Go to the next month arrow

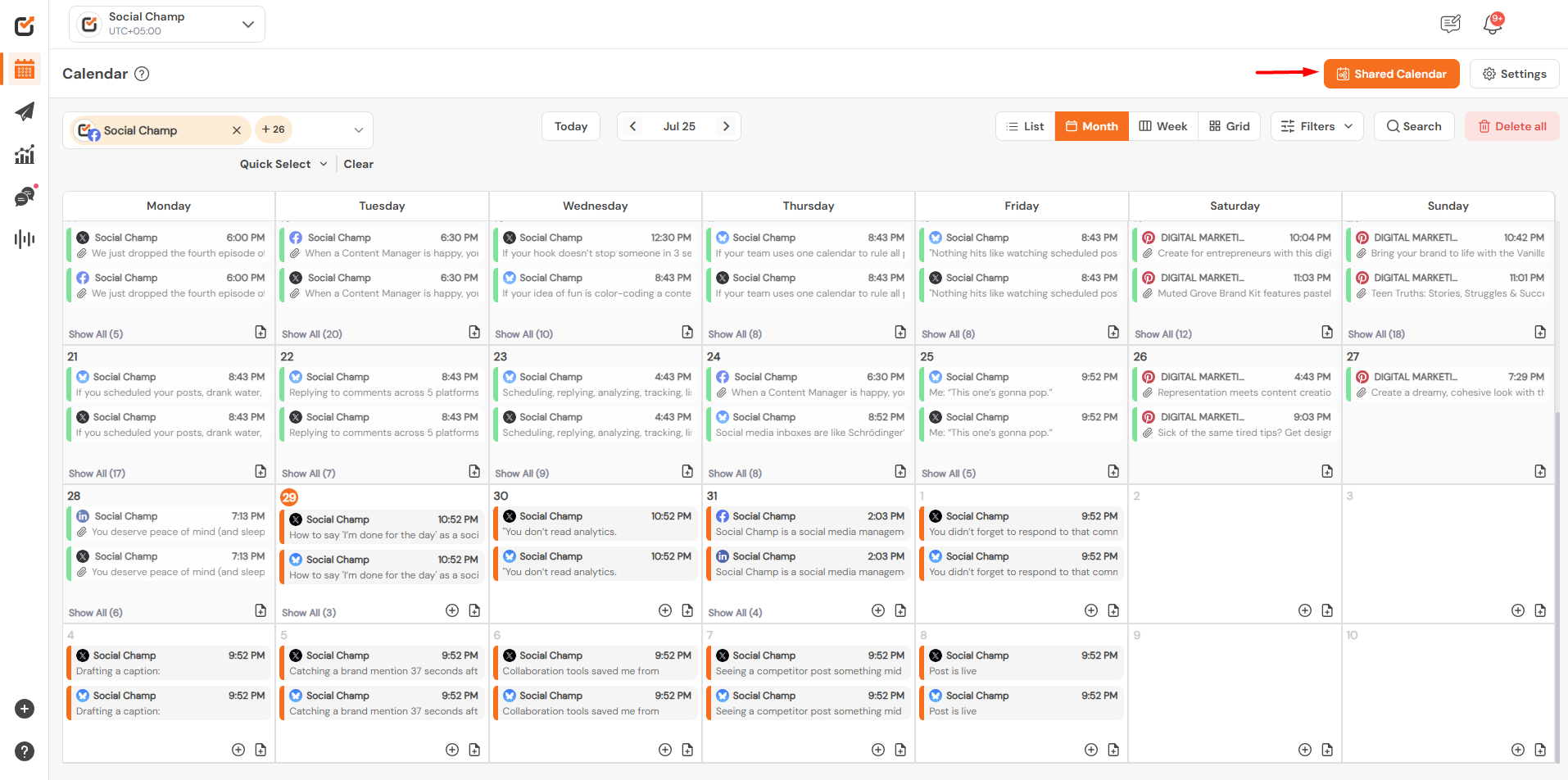[x=726, y=126]
